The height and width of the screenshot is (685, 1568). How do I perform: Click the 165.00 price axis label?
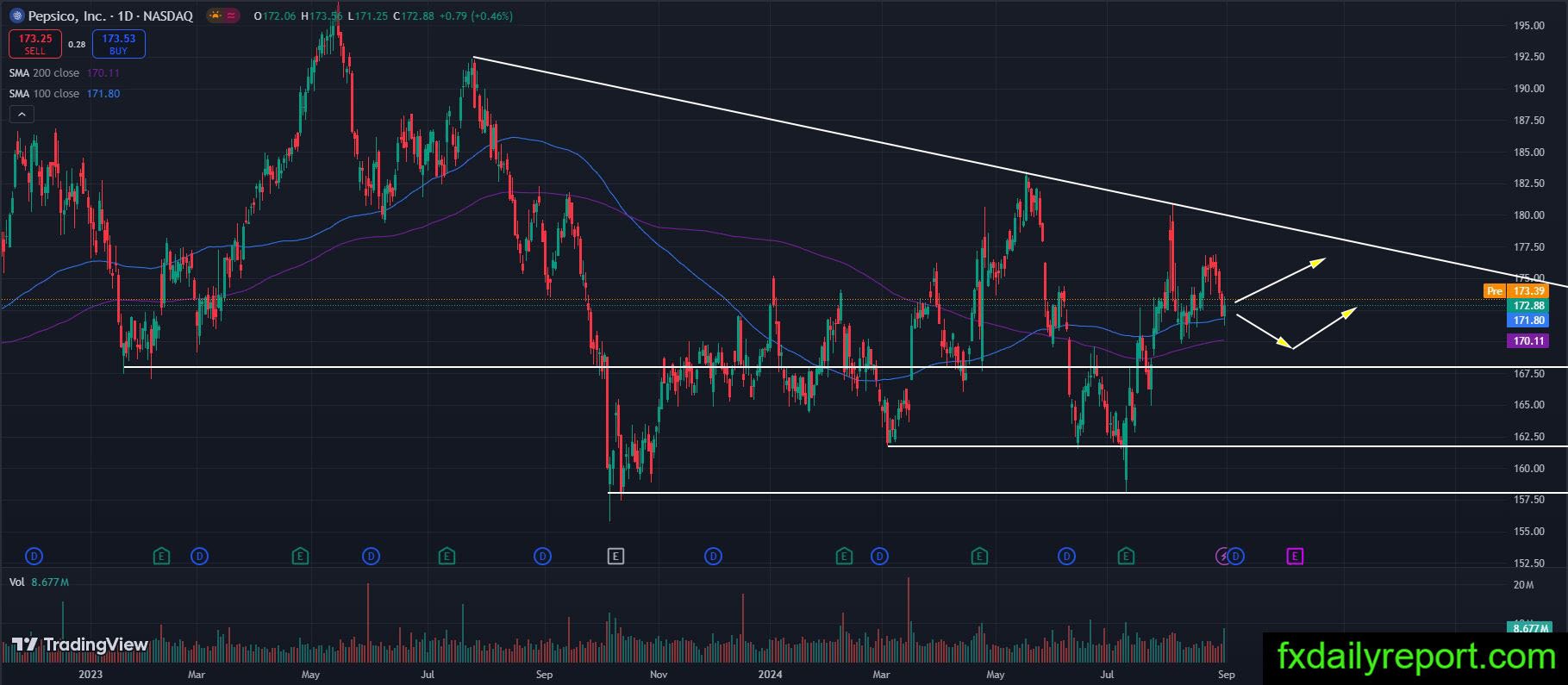1528,405
